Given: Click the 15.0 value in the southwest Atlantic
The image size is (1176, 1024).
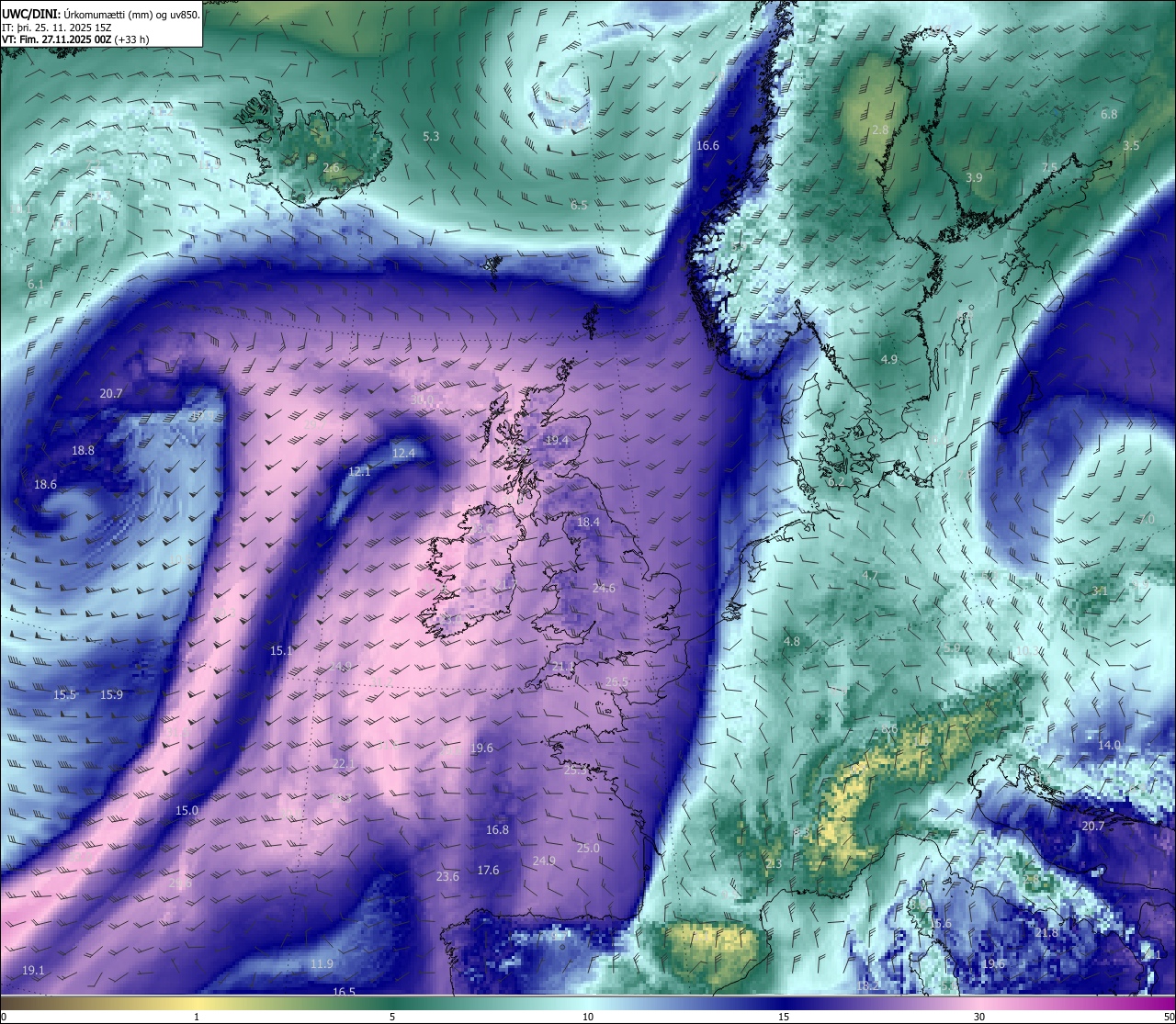Looking at the screenshot, I should point(187,811).
